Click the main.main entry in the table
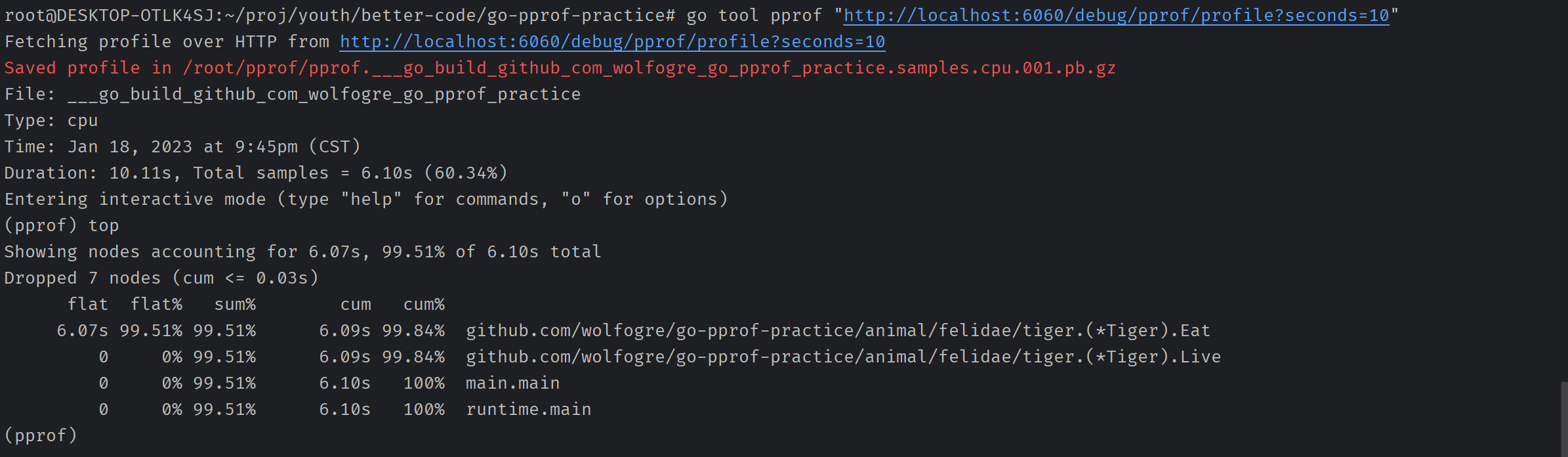The height and width of the screenshot is (457, 1568). pyautogui.click(x=512, y=383)
